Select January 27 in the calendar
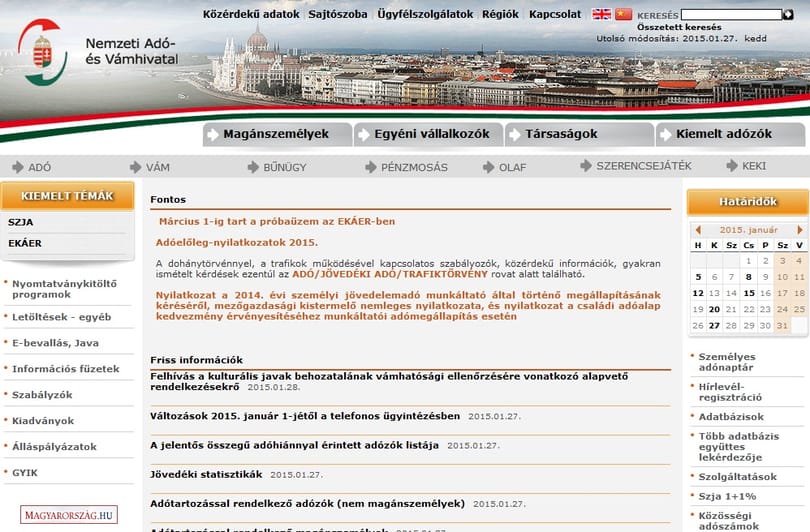 714,325
